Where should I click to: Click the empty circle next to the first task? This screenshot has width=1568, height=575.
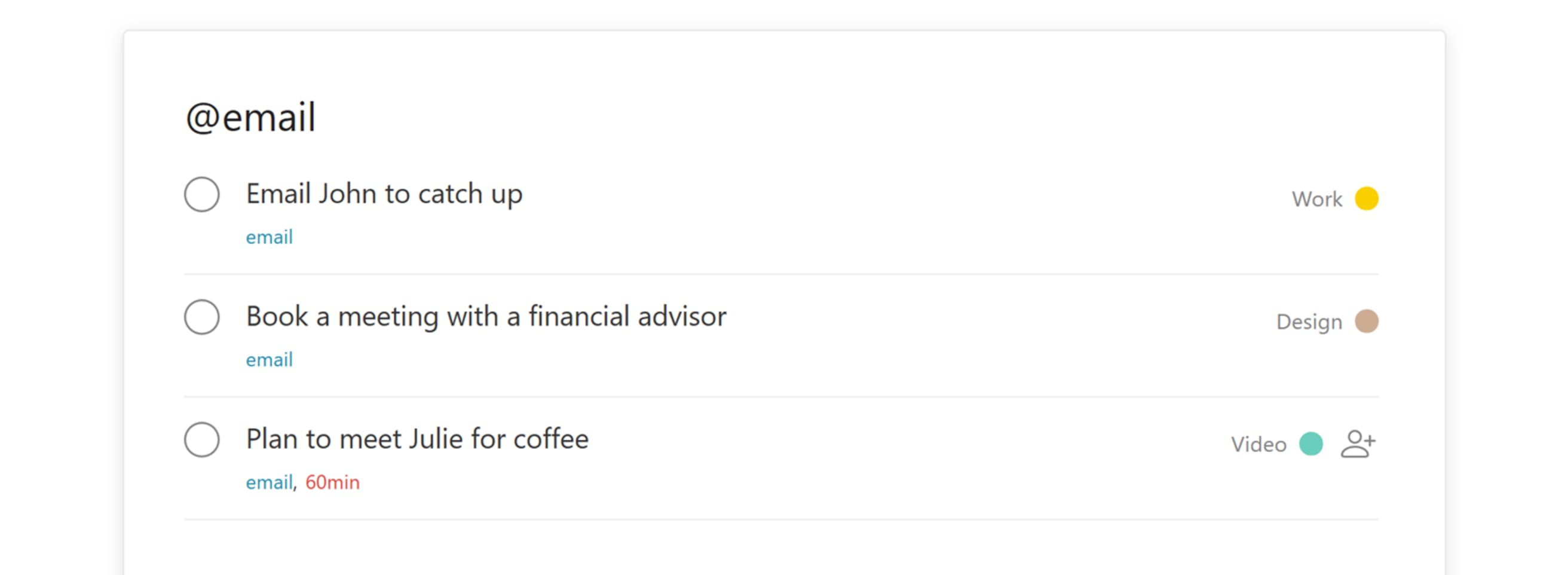pyautogui.click(x=201, y=195)
